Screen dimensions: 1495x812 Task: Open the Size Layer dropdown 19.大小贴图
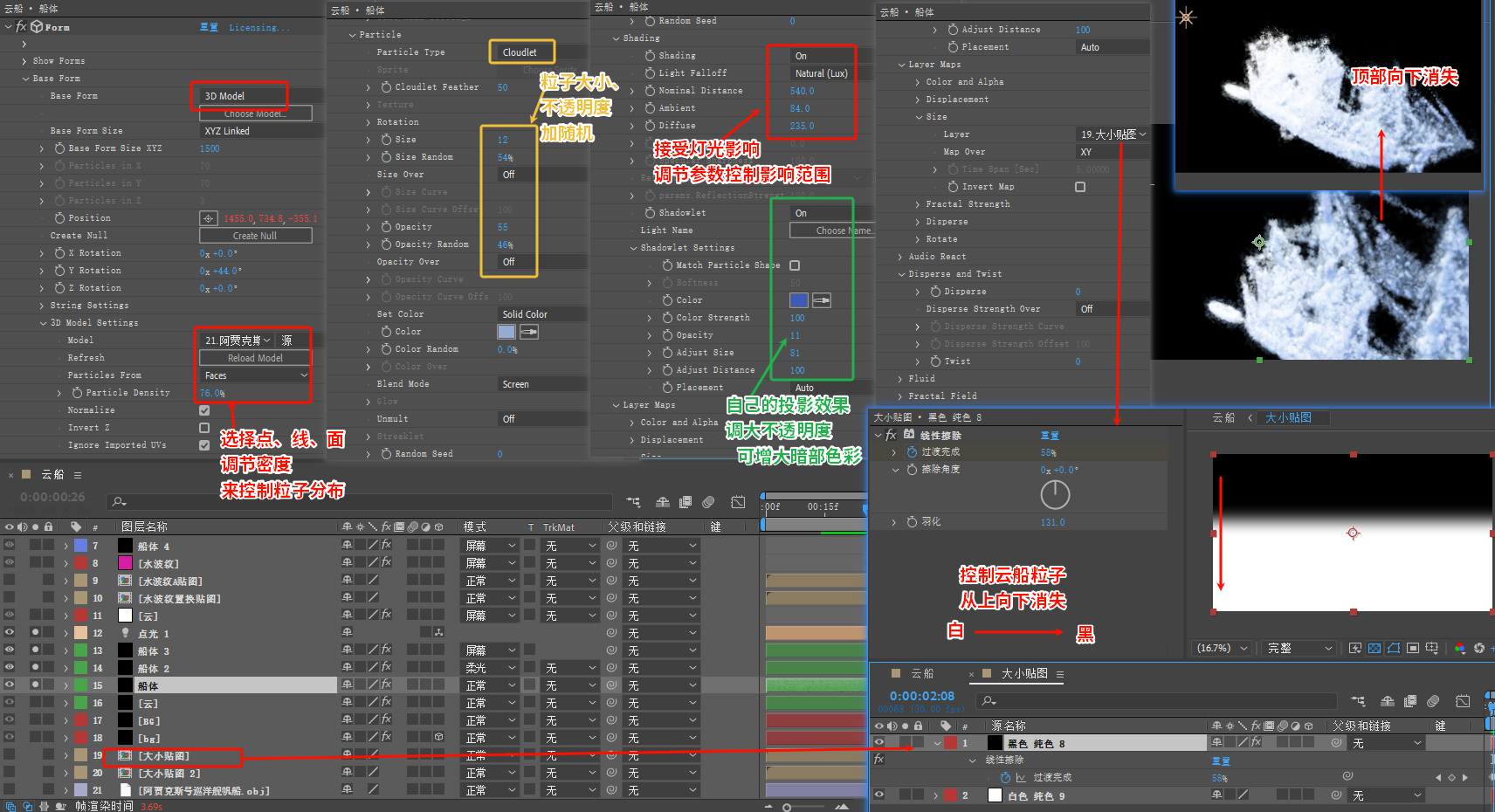pos(1113,134)
